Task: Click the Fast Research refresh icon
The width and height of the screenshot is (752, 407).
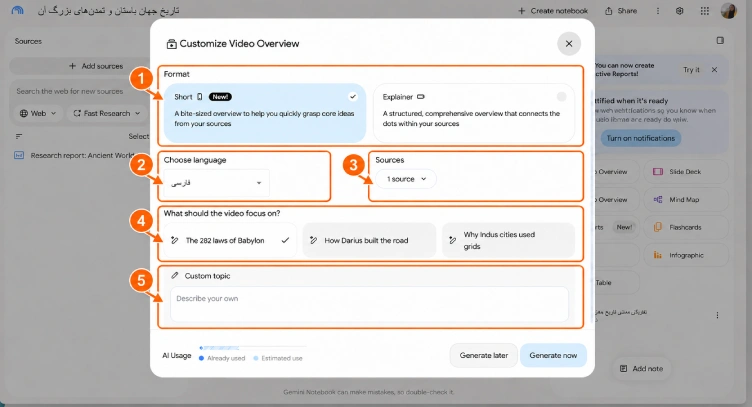Action: (77, 114)
